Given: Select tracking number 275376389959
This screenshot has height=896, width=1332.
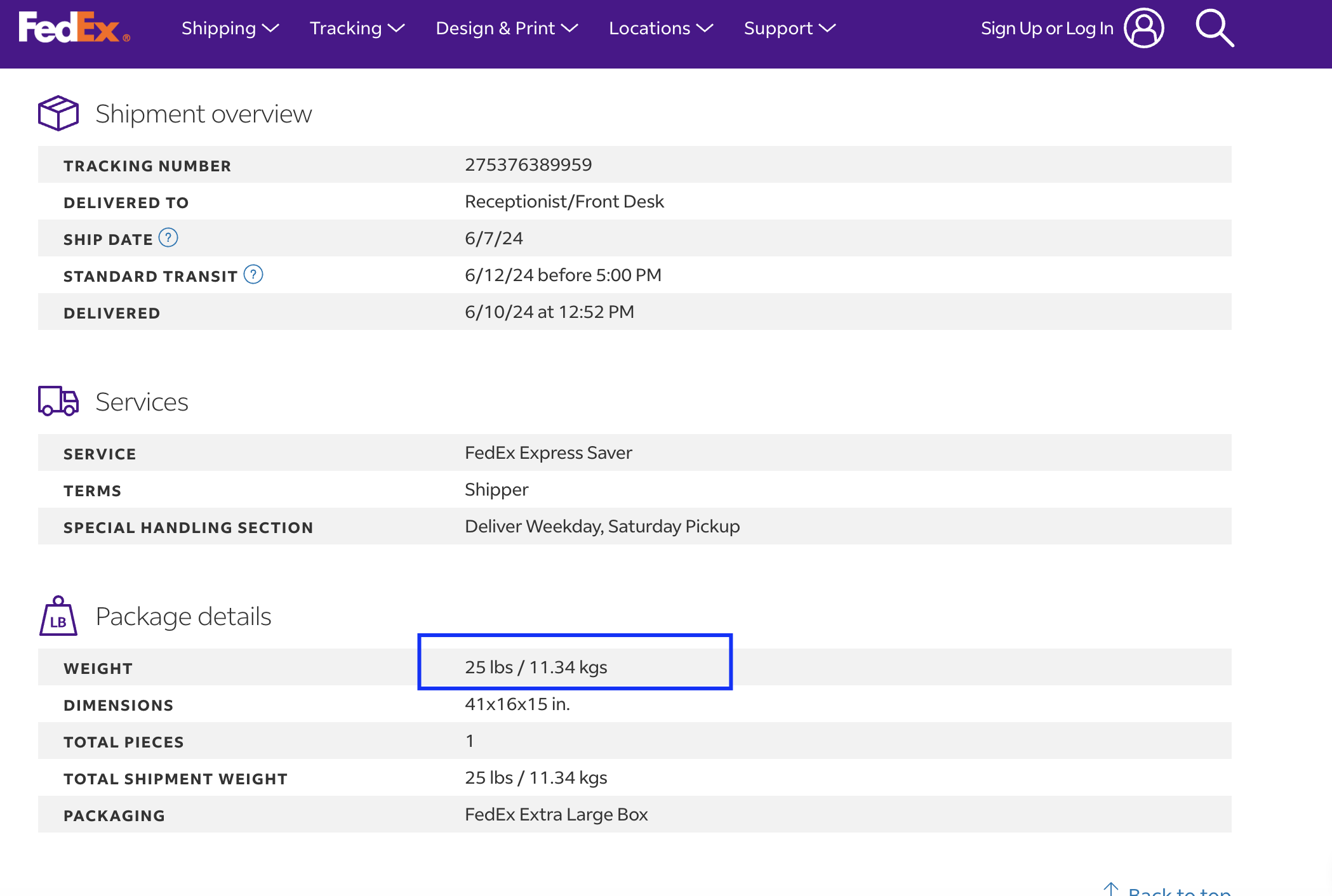Looking at the screenshot, I should pyautogui.click(x=528, y=164).
